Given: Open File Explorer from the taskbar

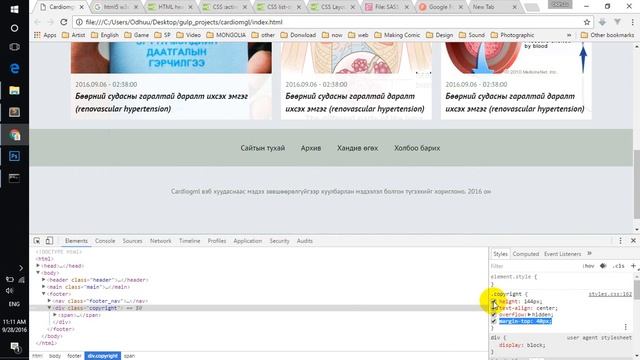Looking at the screenshot, I should click(x=14, y=90).
